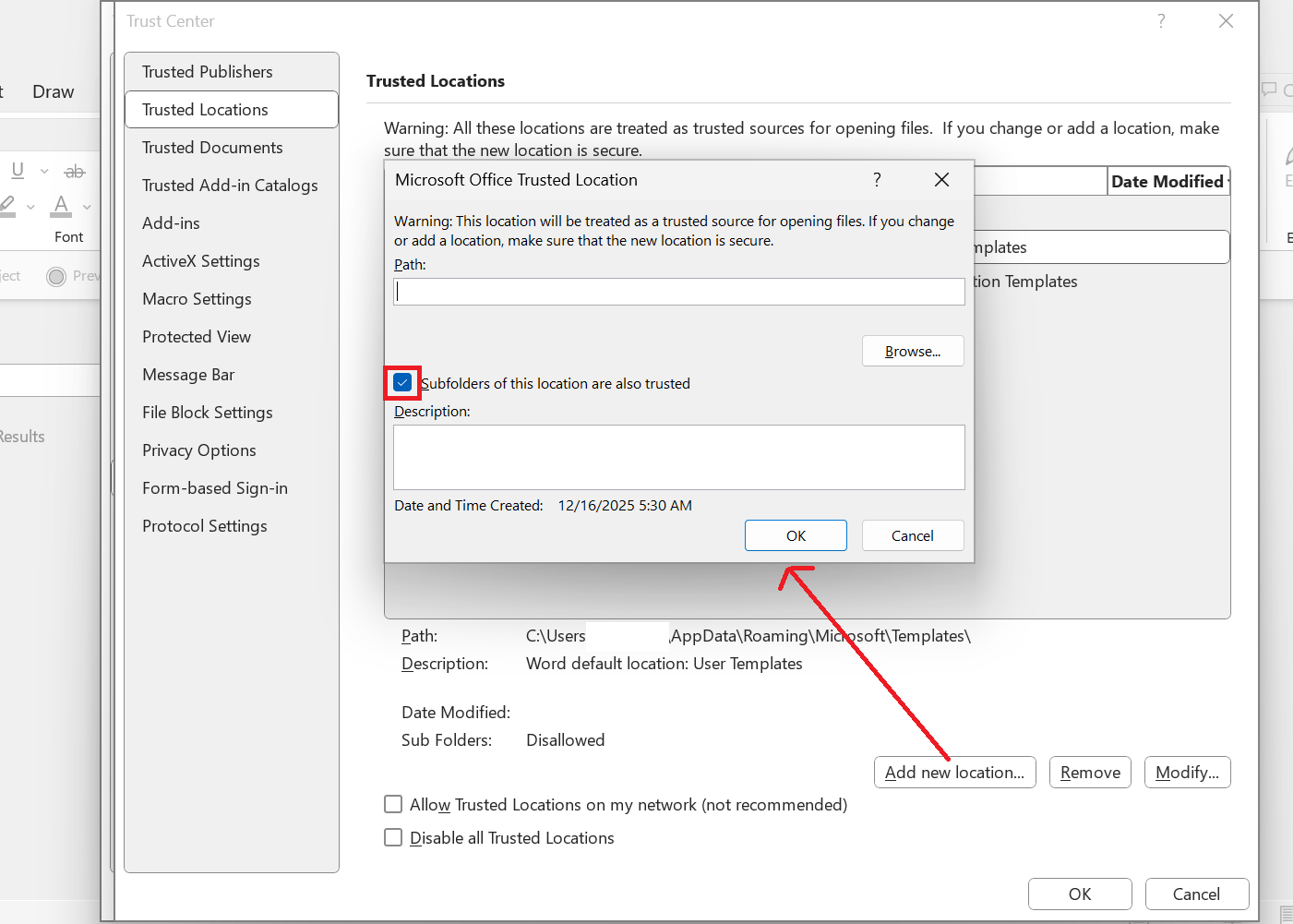The height and width of the screenshot is (924, 1293).
Task: Open font color dropdown arrow
Action: (x=87, y=207)
